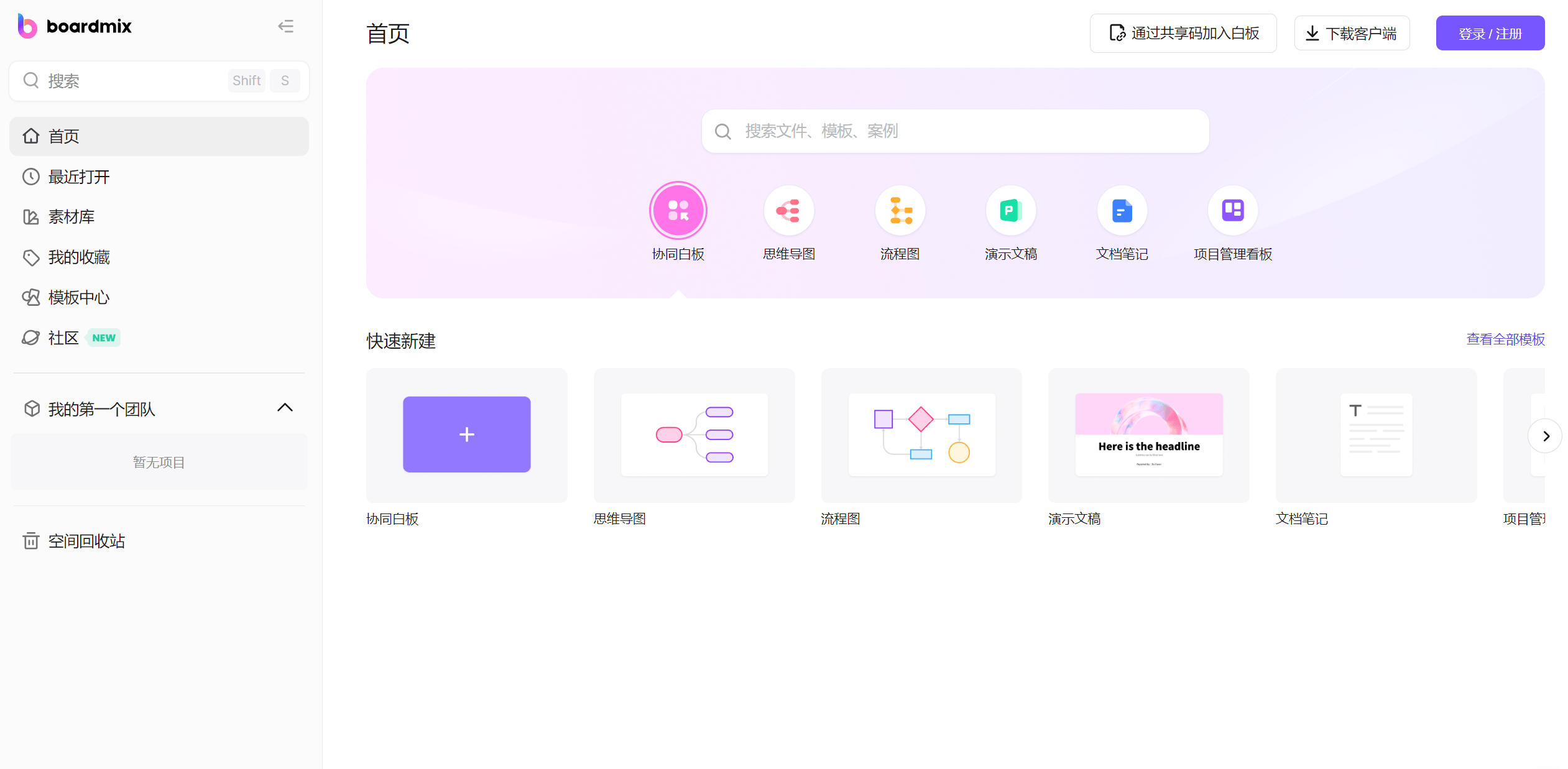
Task: Click the 演示文稿 presentation icon
Action: click(1010, 211)
